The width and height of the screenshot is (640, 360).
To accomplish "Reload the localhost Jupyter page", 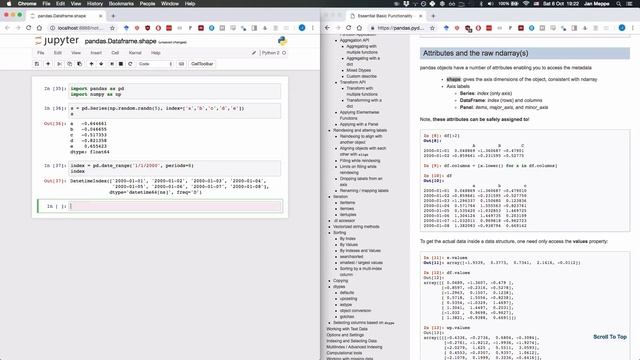I will coord(29,28).
